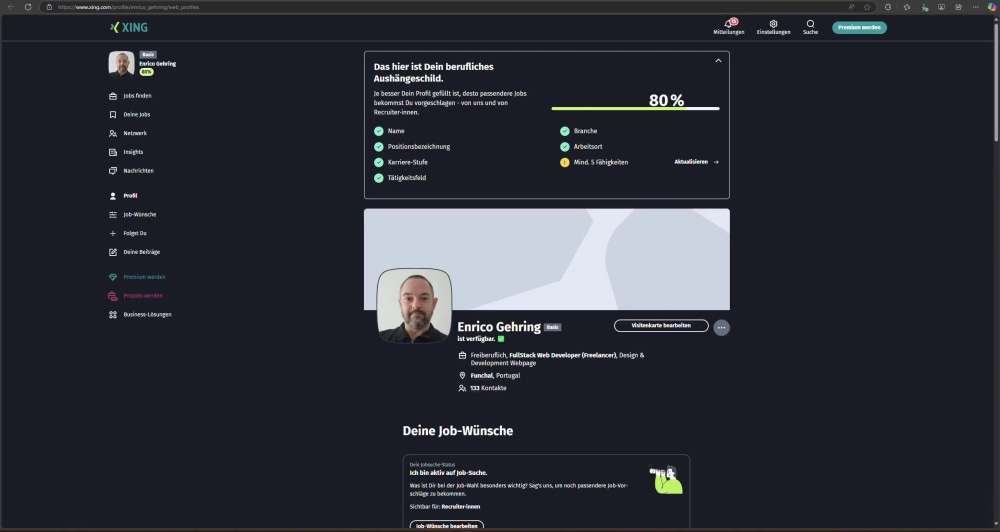Viewport: 1000px width, 532px height.
Task: Open Jobs finden in sidebar
Action: 130,96
